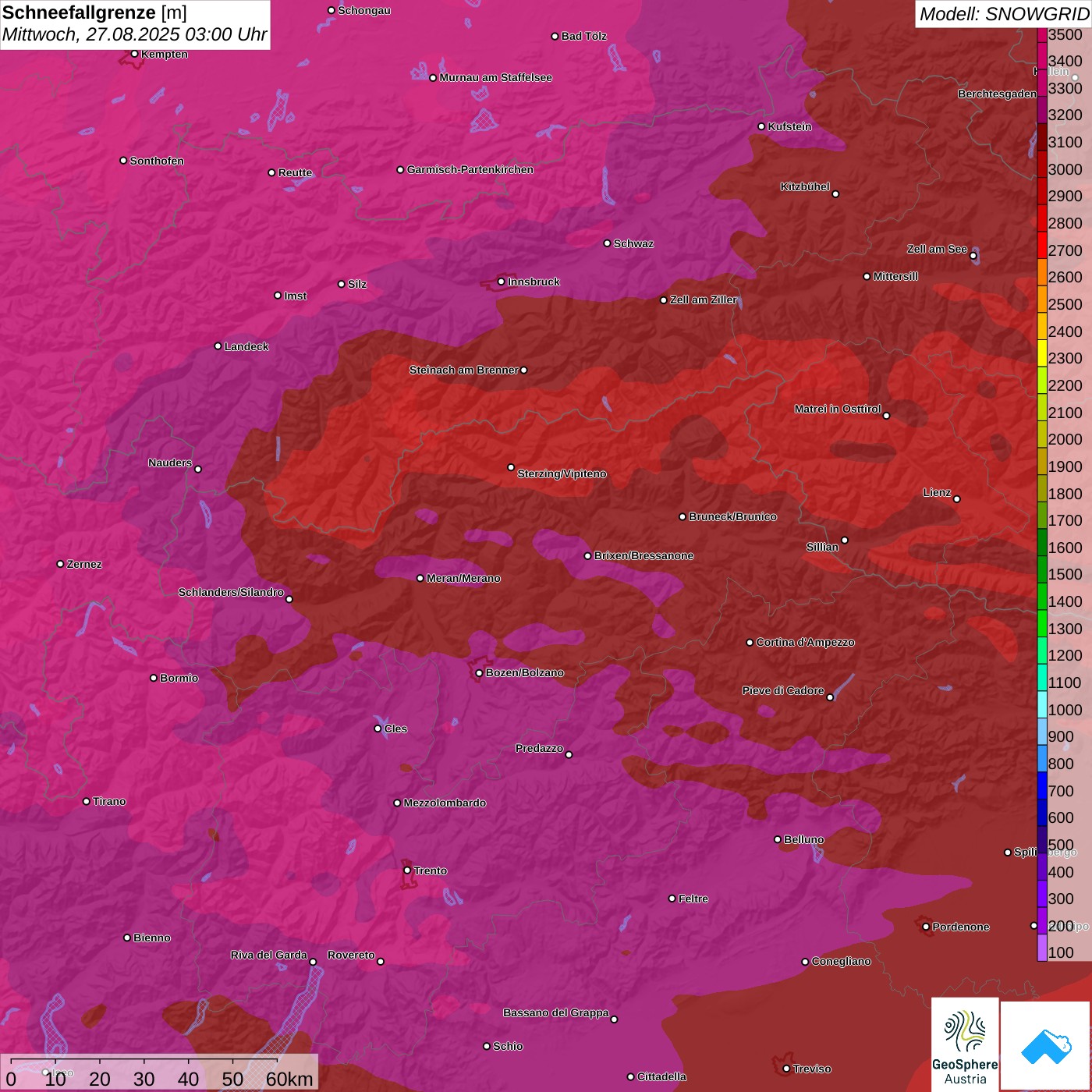
Task: Select the Nauders location dot
Action: 198,470
